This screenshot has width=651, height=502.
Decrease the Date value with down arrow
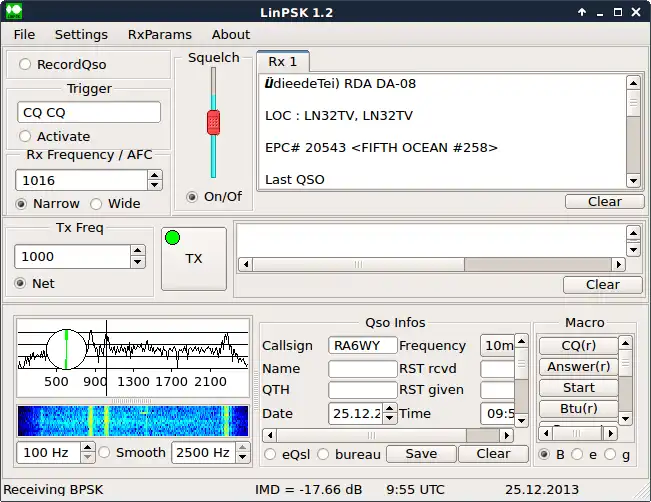[389, 419]
